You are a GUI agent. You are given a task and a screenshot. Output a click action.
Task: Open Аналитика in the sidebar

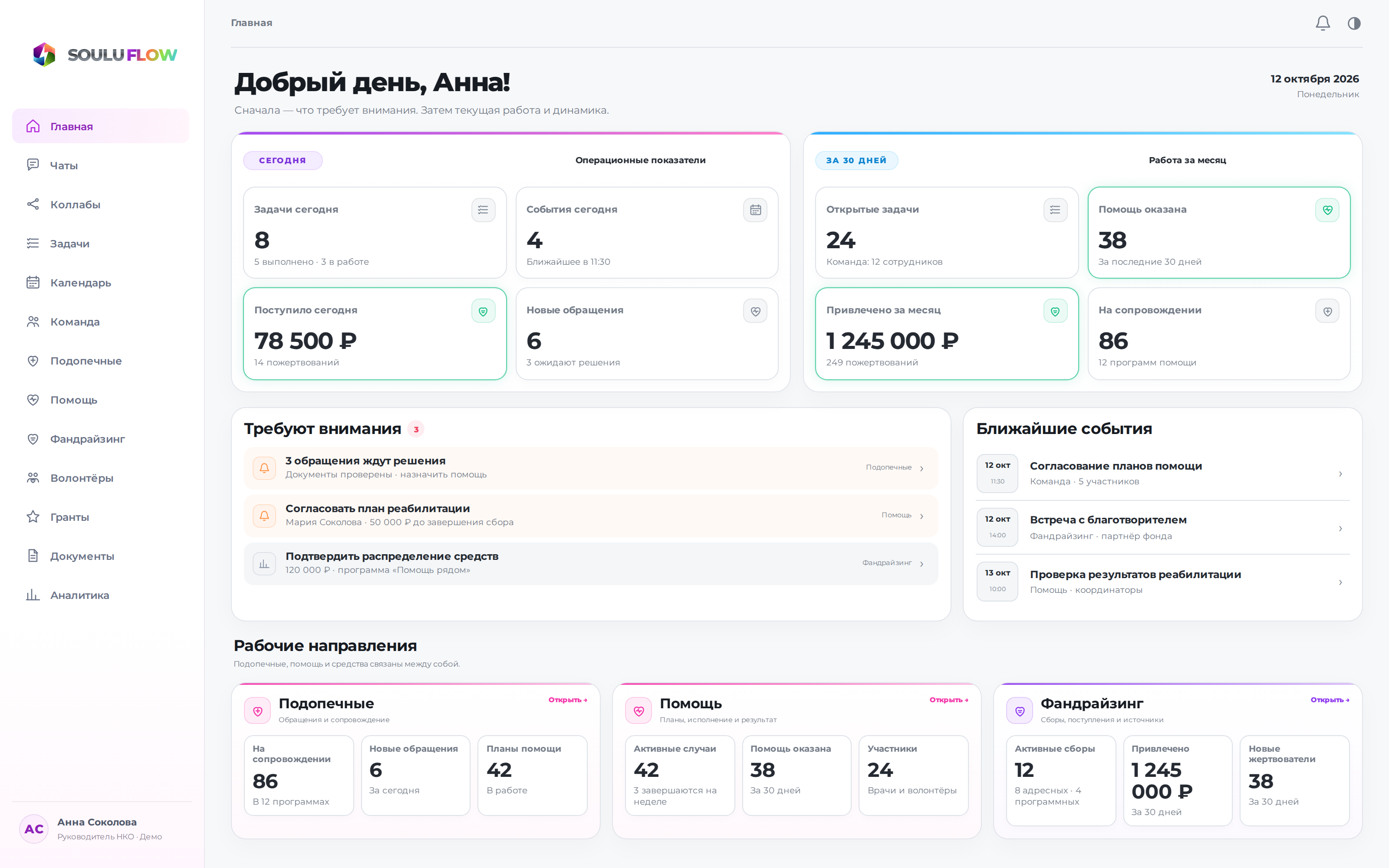[100, 595]
